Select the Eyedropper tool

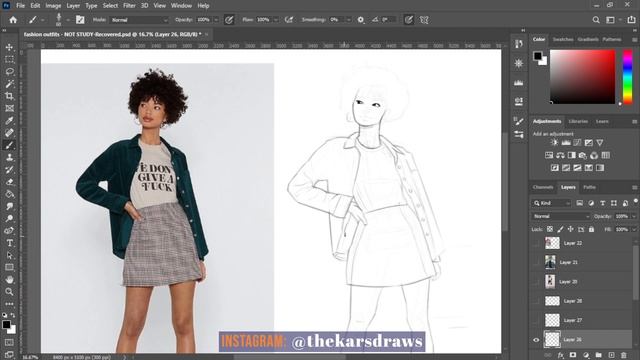point(9,121)
